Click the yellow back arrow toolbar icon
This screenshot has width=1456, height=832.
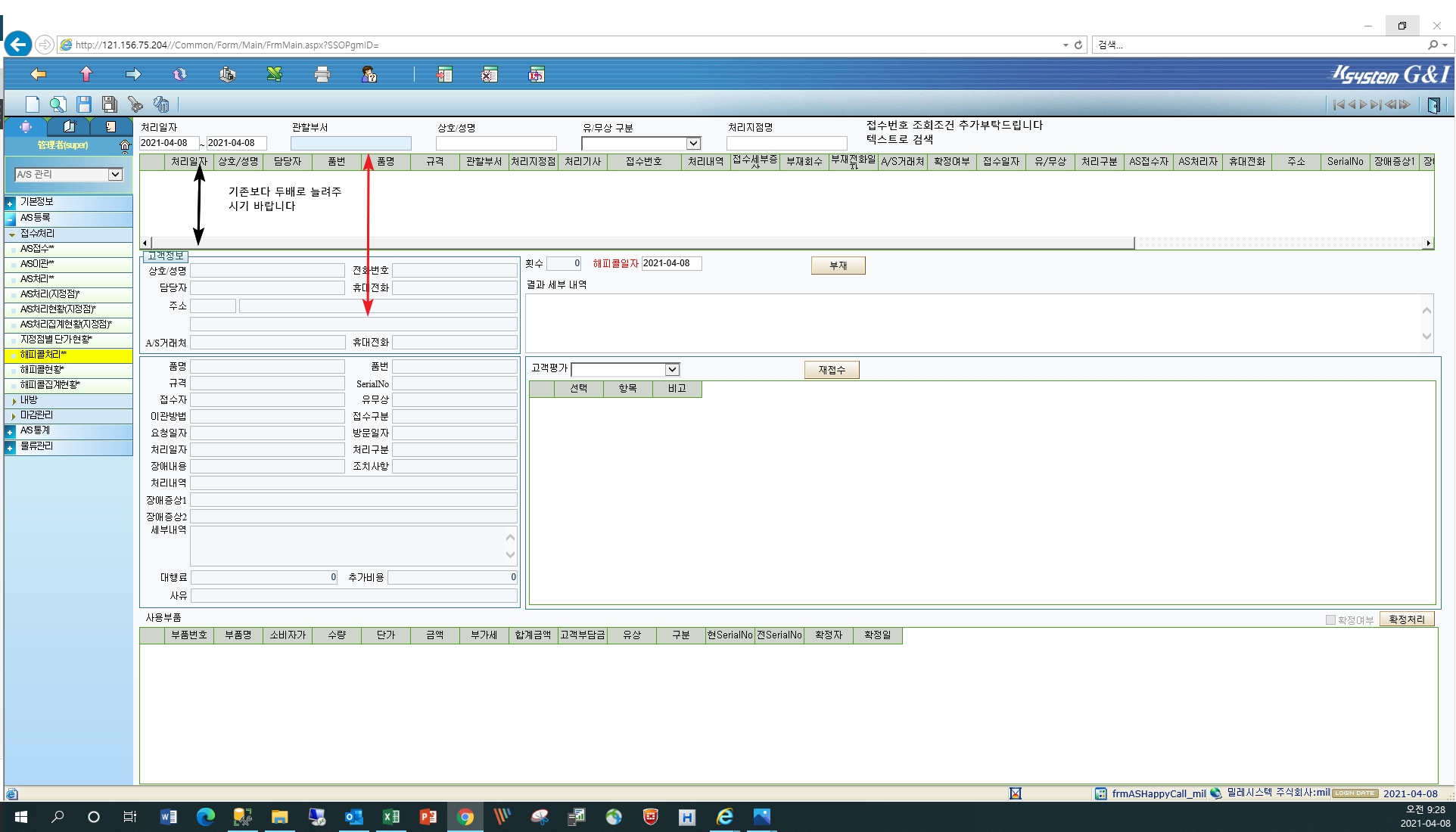[x=38, y=74]
